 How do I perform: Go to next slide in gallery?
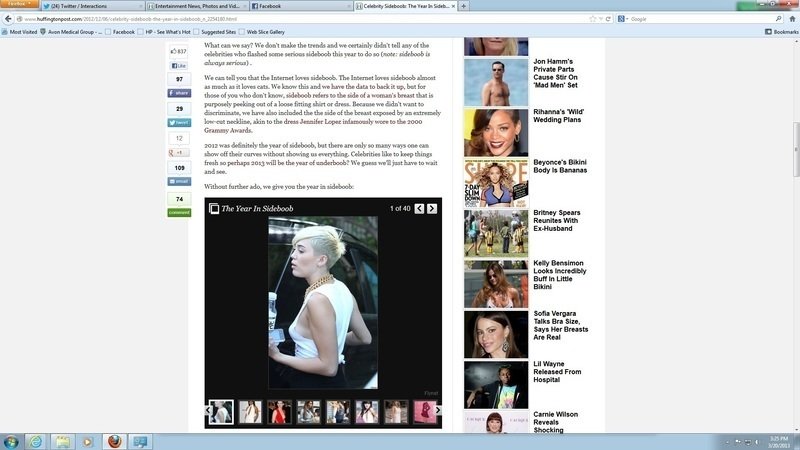(x=432, y=208)
